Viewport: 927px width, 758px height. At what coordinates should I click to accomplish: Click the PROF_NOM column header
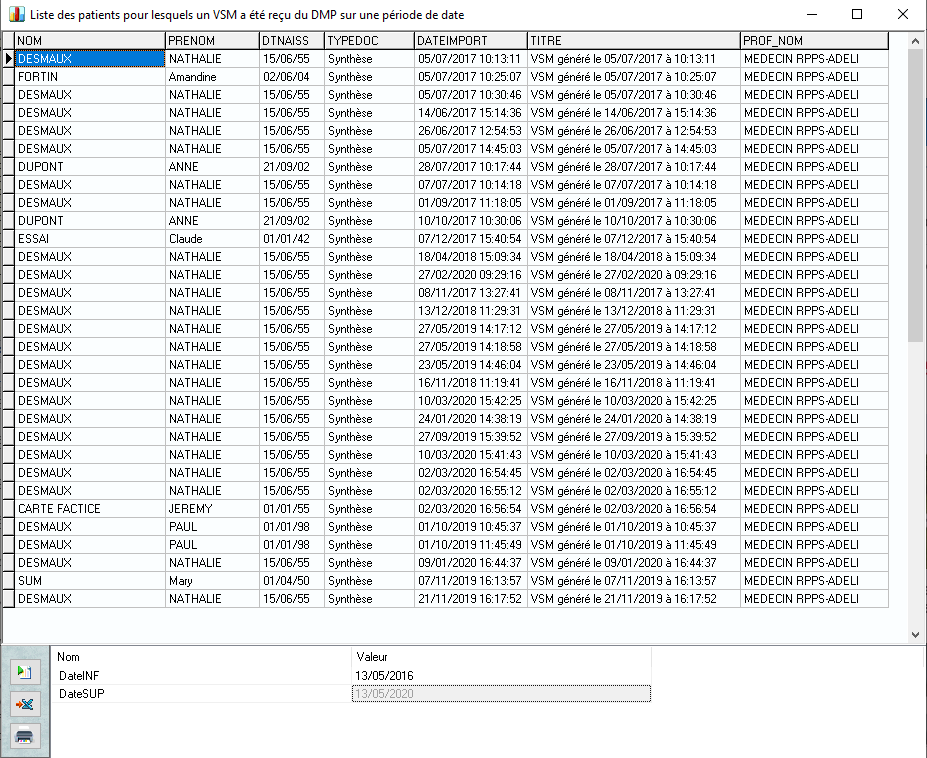pyautogui.click(x=813, y=41)
